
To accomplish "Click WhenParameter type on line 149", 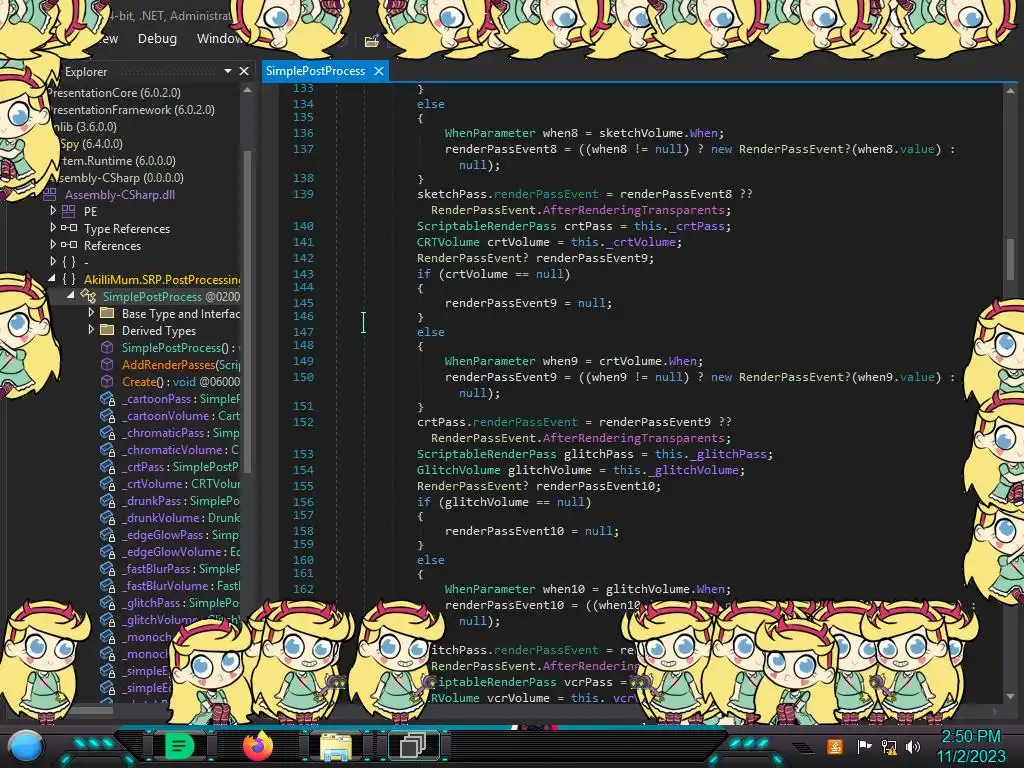I will pos(490,360).
